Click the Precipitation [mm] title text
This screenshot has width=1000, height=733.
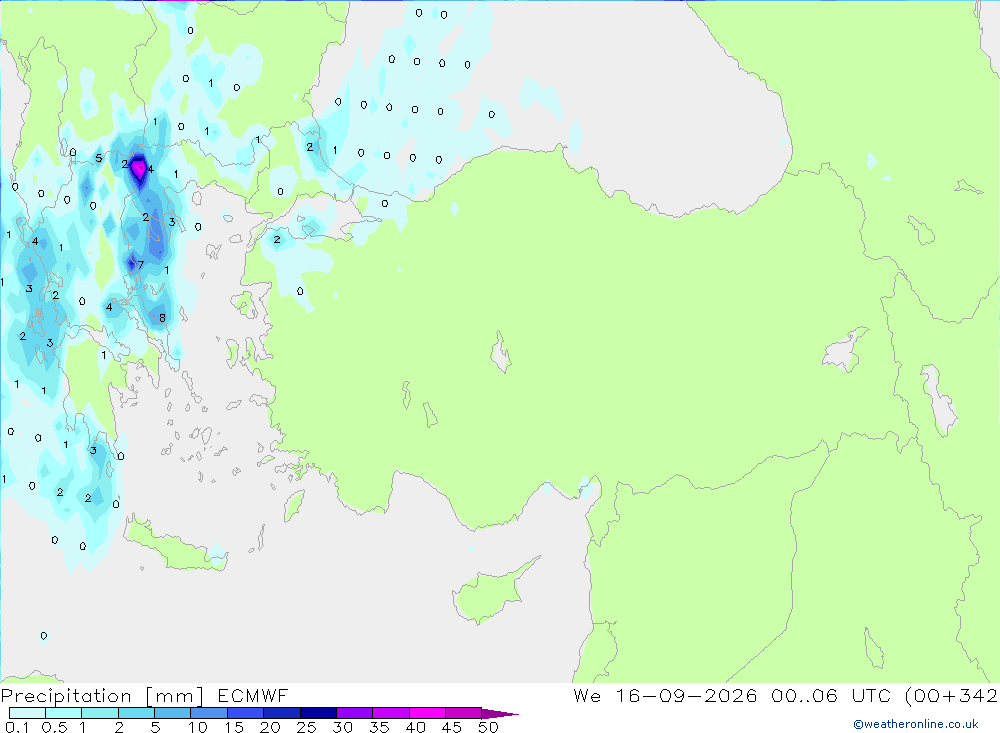coord(102,695)
